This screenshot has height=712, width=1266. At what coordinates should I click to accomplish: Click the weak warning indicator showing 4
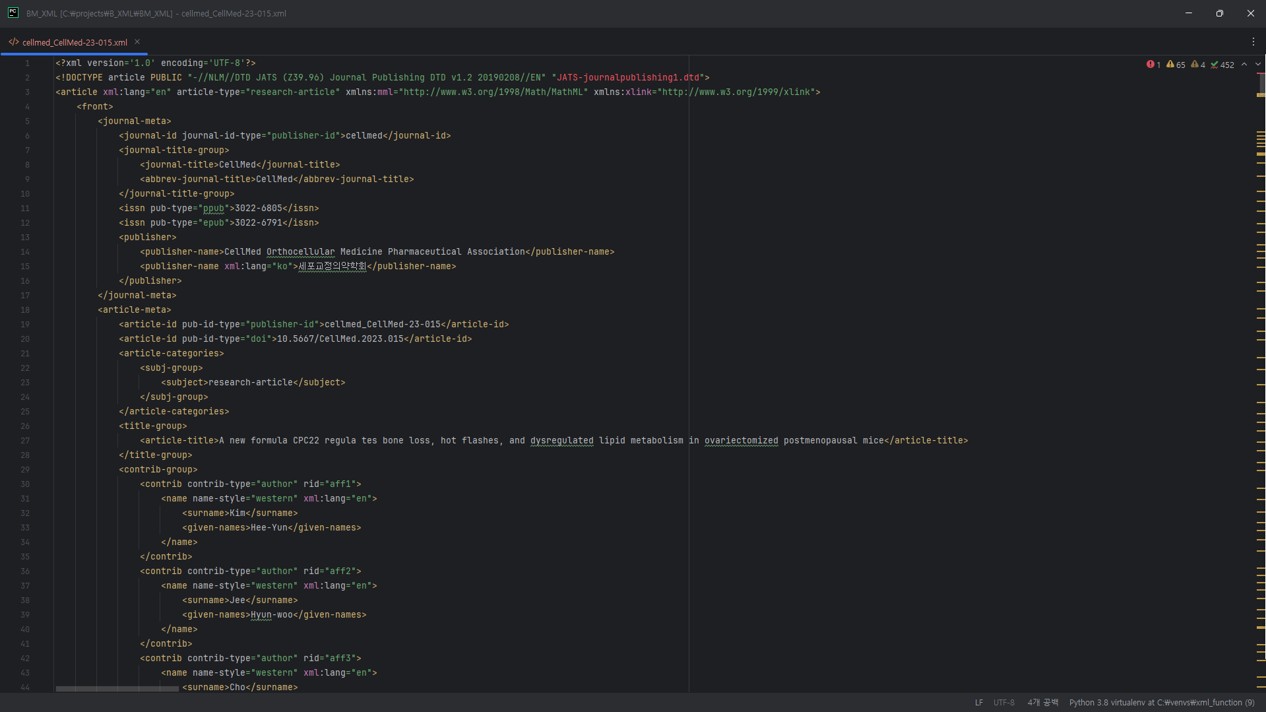coord(1198,64)
